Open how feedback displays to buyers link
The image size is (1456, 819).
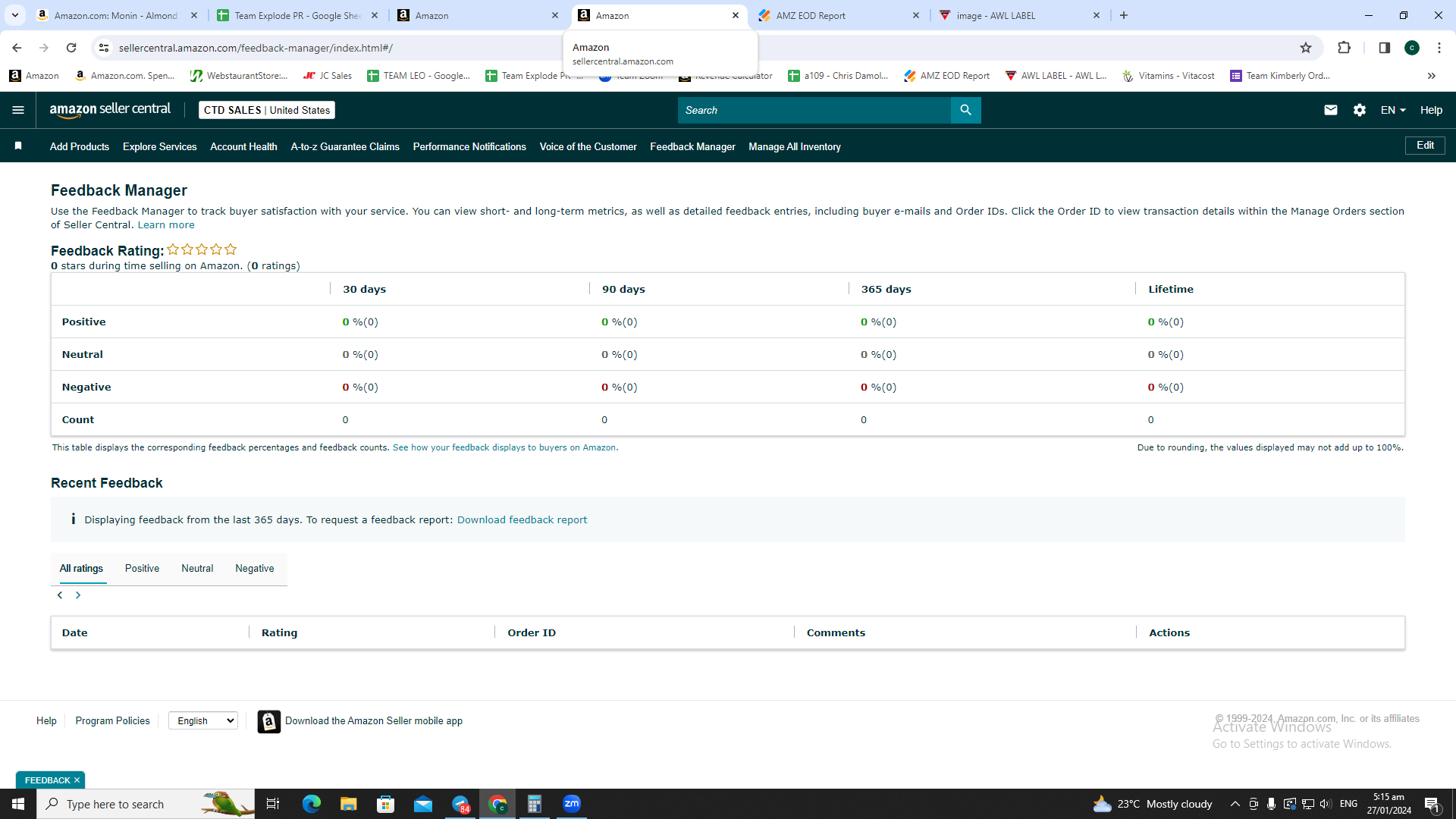505,447
